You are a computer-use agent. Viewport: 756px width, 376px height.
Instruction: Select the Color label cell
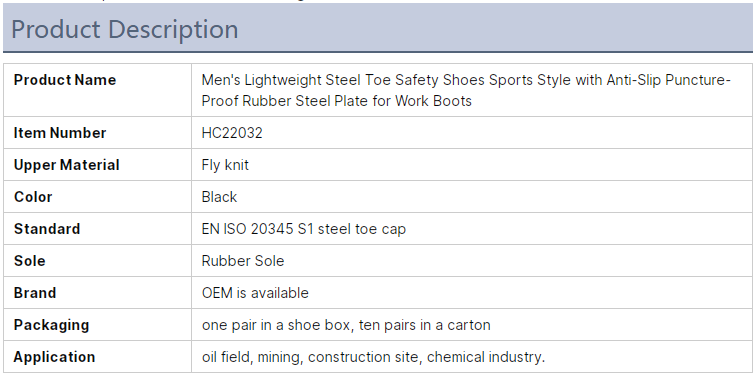(x=97, y=197)
